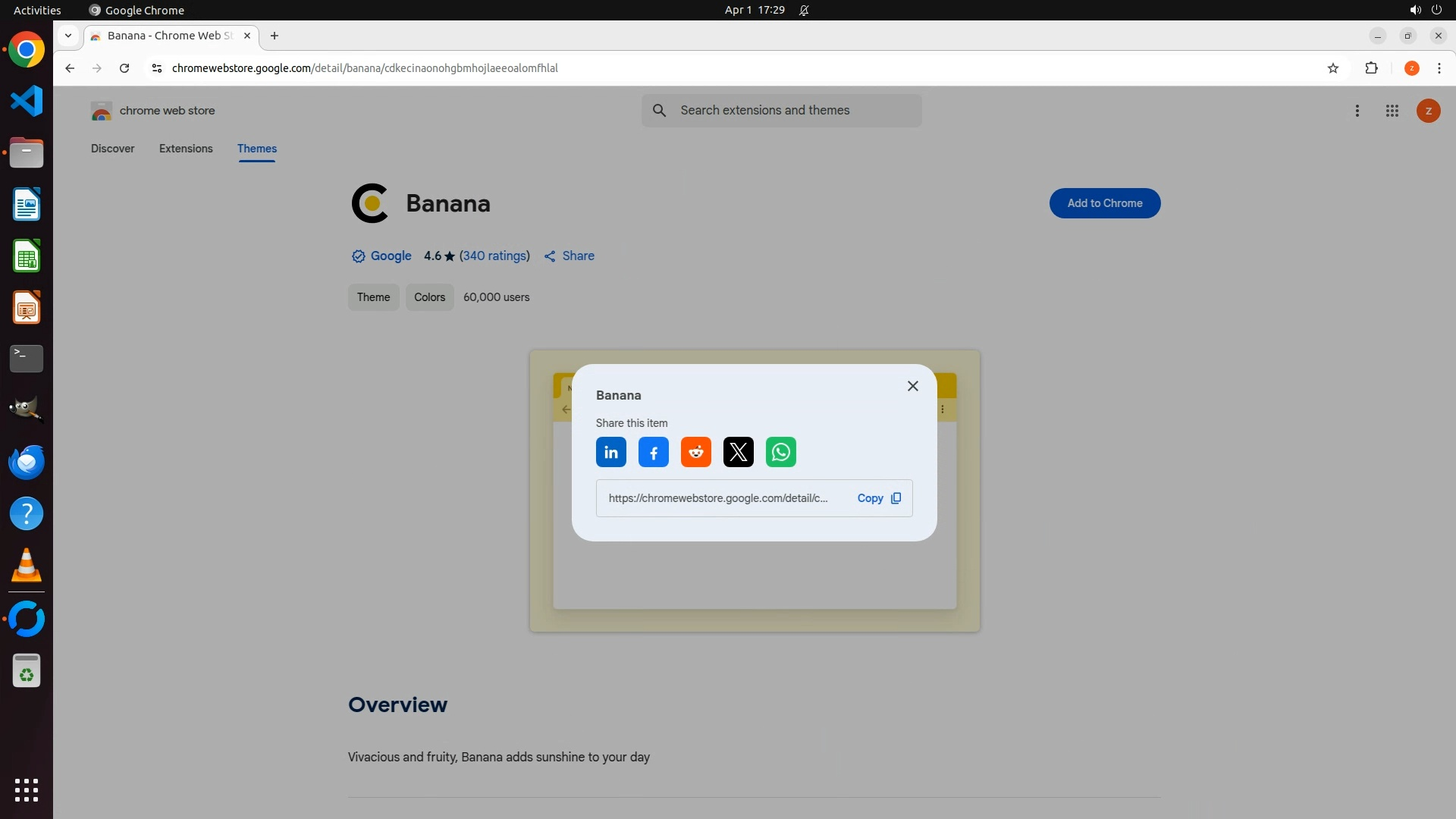Open Chrome Web Store more options menu
Screen dimensions: 1456x819
[1357, 111]
